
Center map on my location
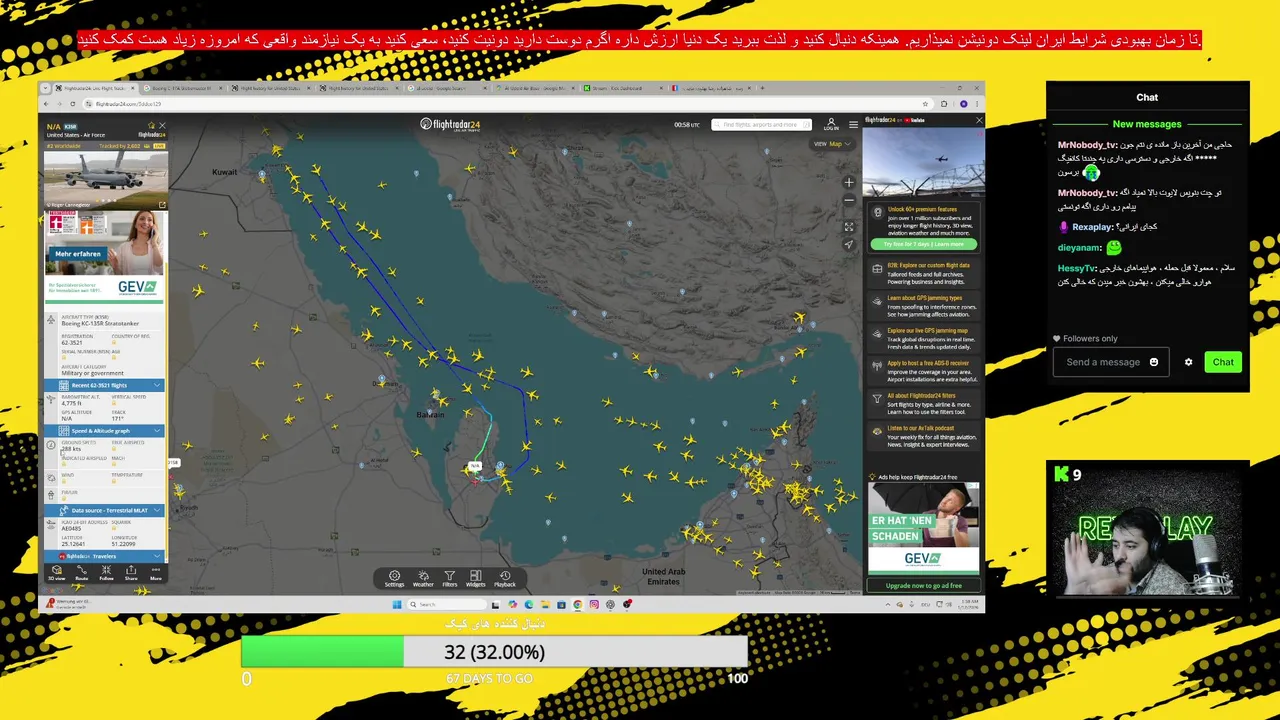[849, 245]
